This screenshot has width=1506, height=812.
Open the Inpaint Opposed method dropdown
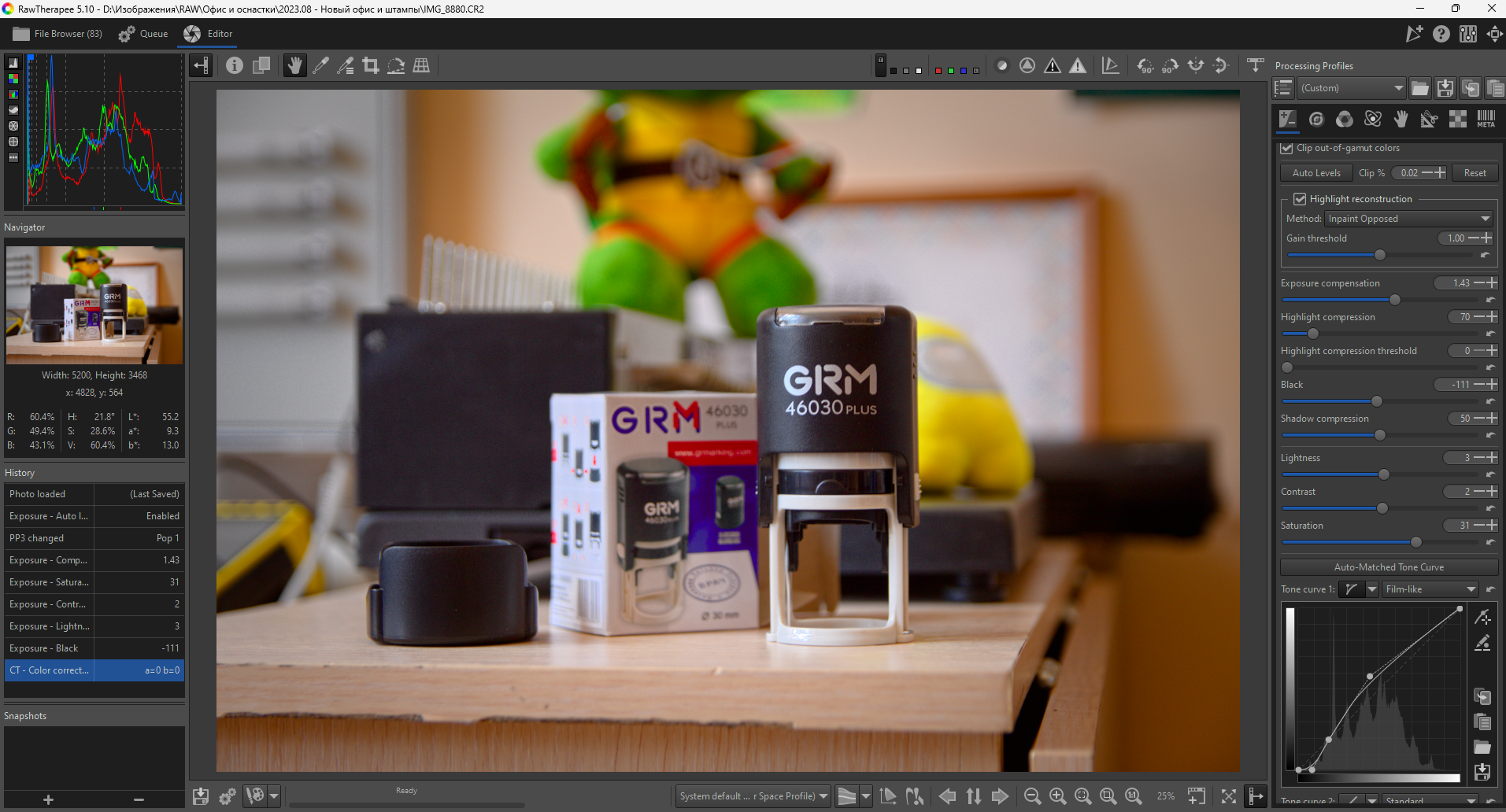1408,219
